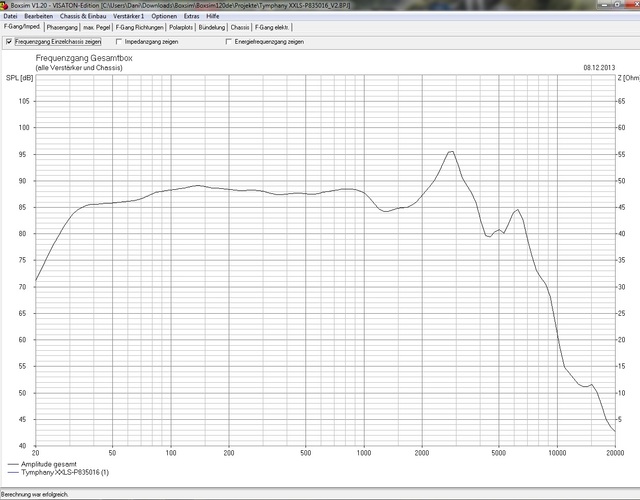Switch to the Phasengang tab
This screenshot has height=500, width=640.
tap(62, 28)
